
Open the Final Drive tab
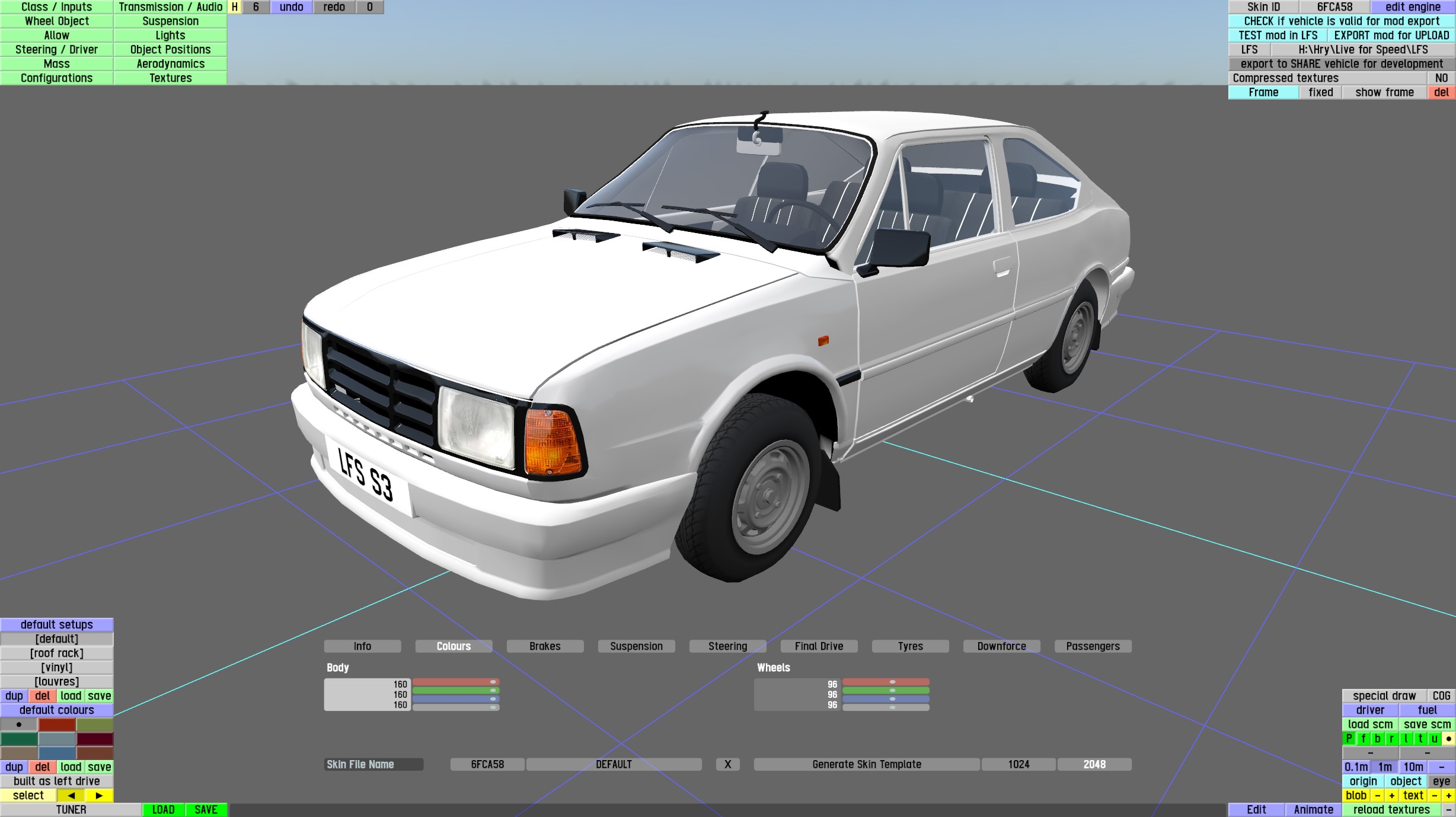[x=819, y=646]
